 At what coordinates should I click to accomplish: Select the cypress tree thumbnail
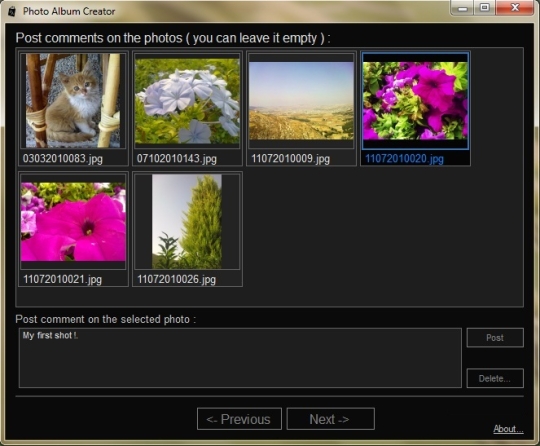(187, 221)
